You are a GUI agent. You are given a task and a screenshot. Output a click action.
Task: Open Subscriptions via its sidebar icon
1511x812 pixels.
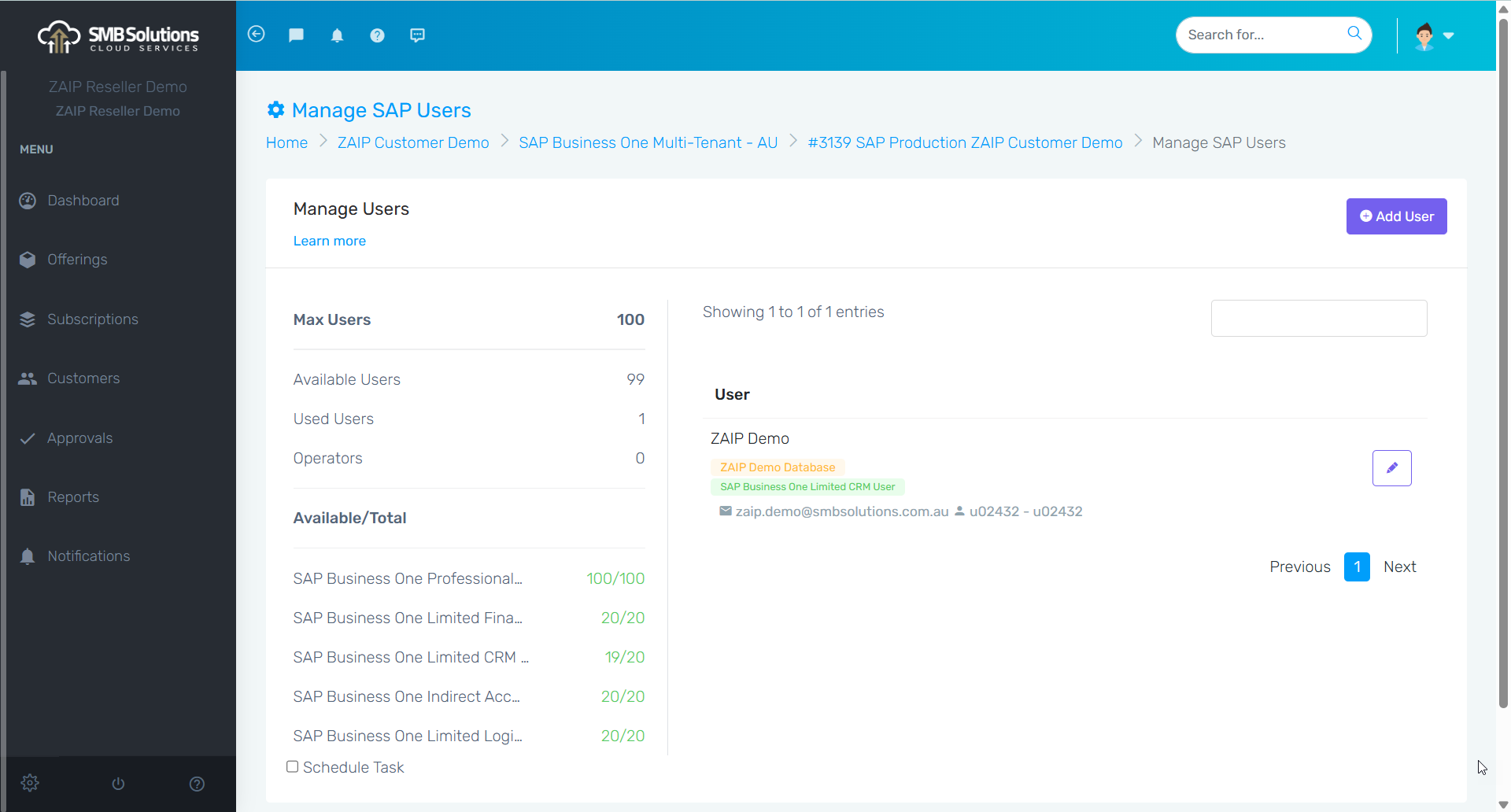pos(28,319)
